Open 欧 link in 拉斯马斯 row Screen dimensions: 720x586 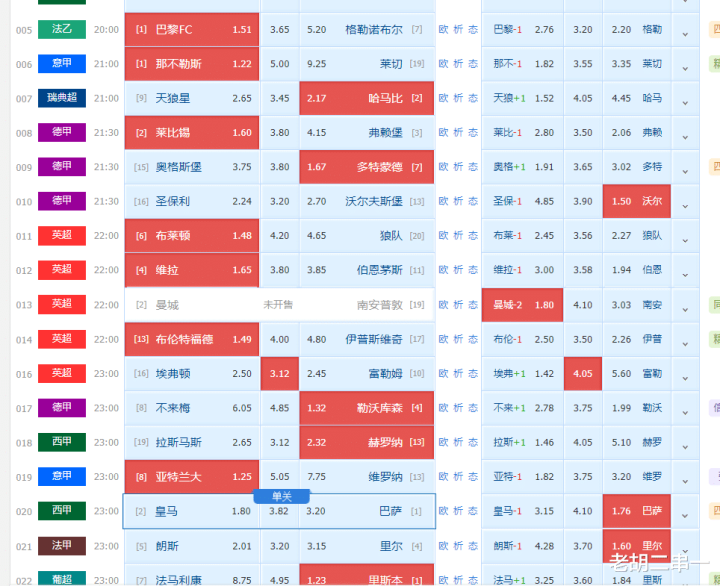point(443,442)
